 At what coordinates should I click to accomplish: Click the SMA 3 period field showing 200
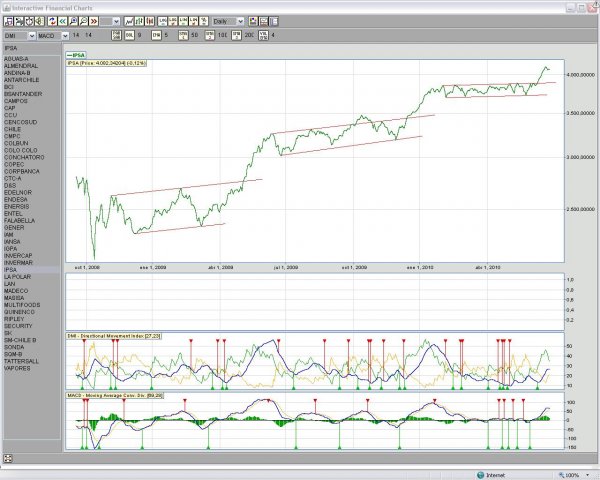pyautogui.click(x=249, y=35)
